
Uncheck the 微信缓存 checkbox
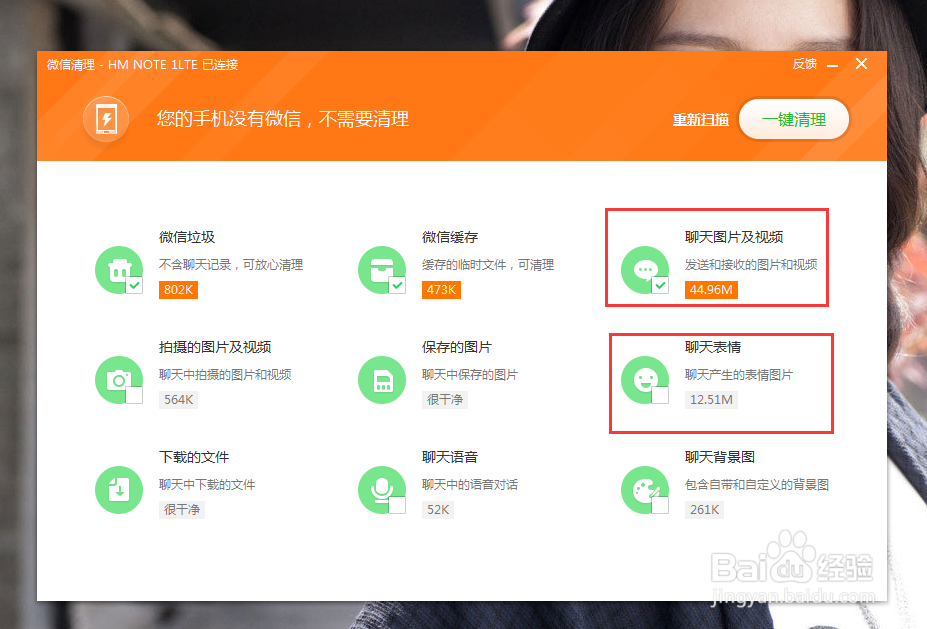(398, 285)
